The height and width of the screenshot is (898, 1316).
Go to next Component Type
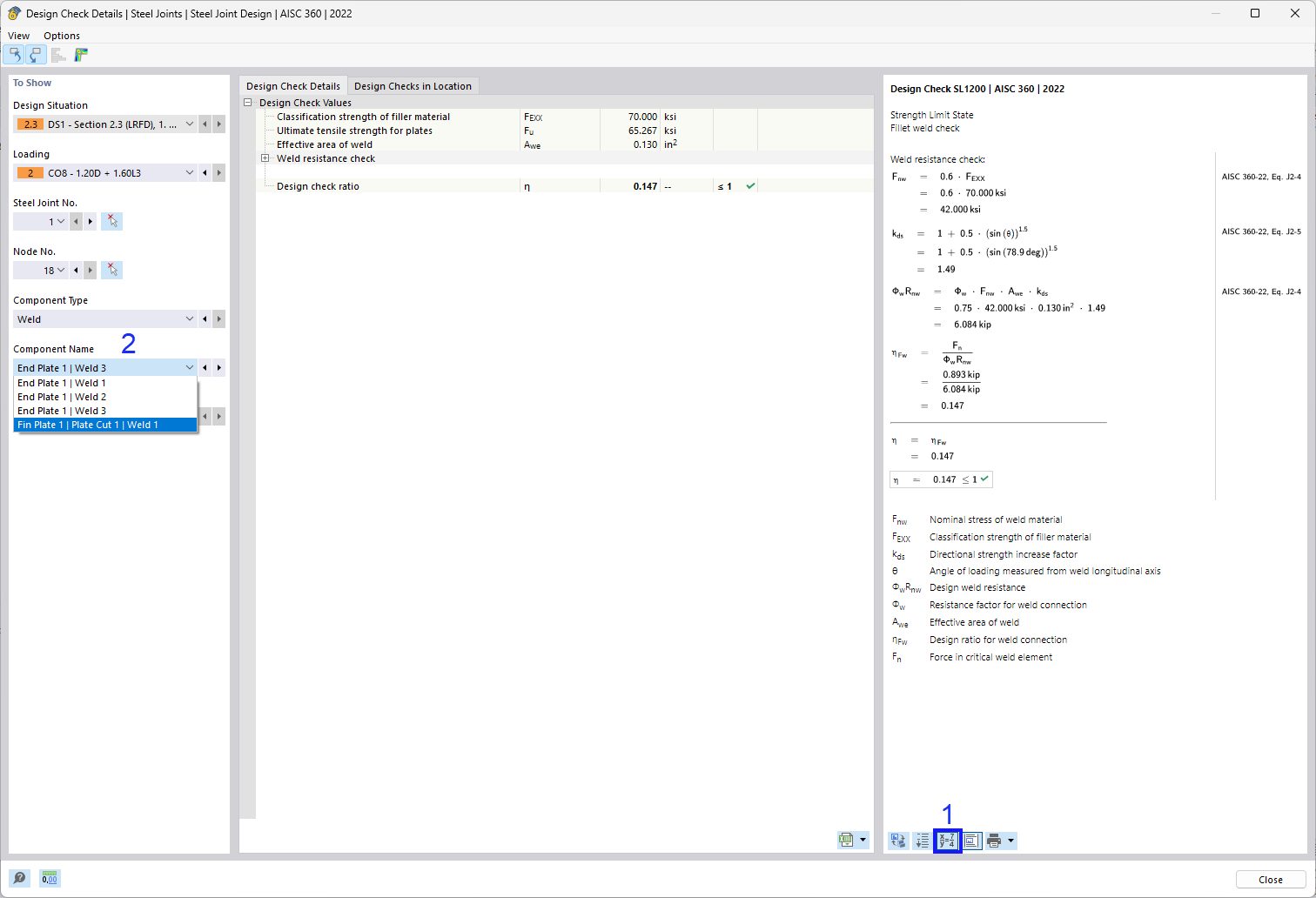(x=219, y=319)
